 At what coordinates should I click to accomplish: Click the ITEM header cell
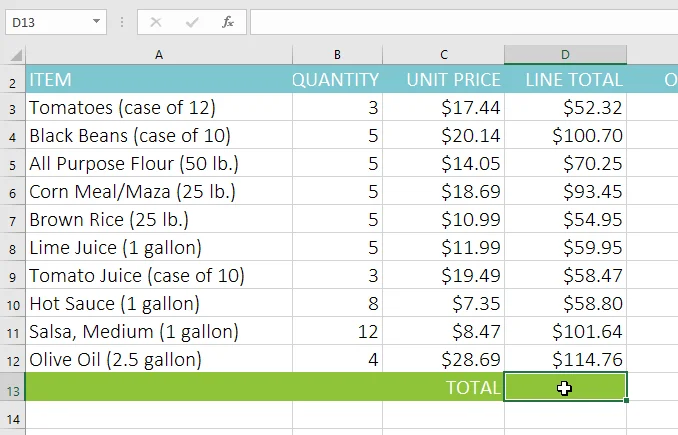coord(159,80)
